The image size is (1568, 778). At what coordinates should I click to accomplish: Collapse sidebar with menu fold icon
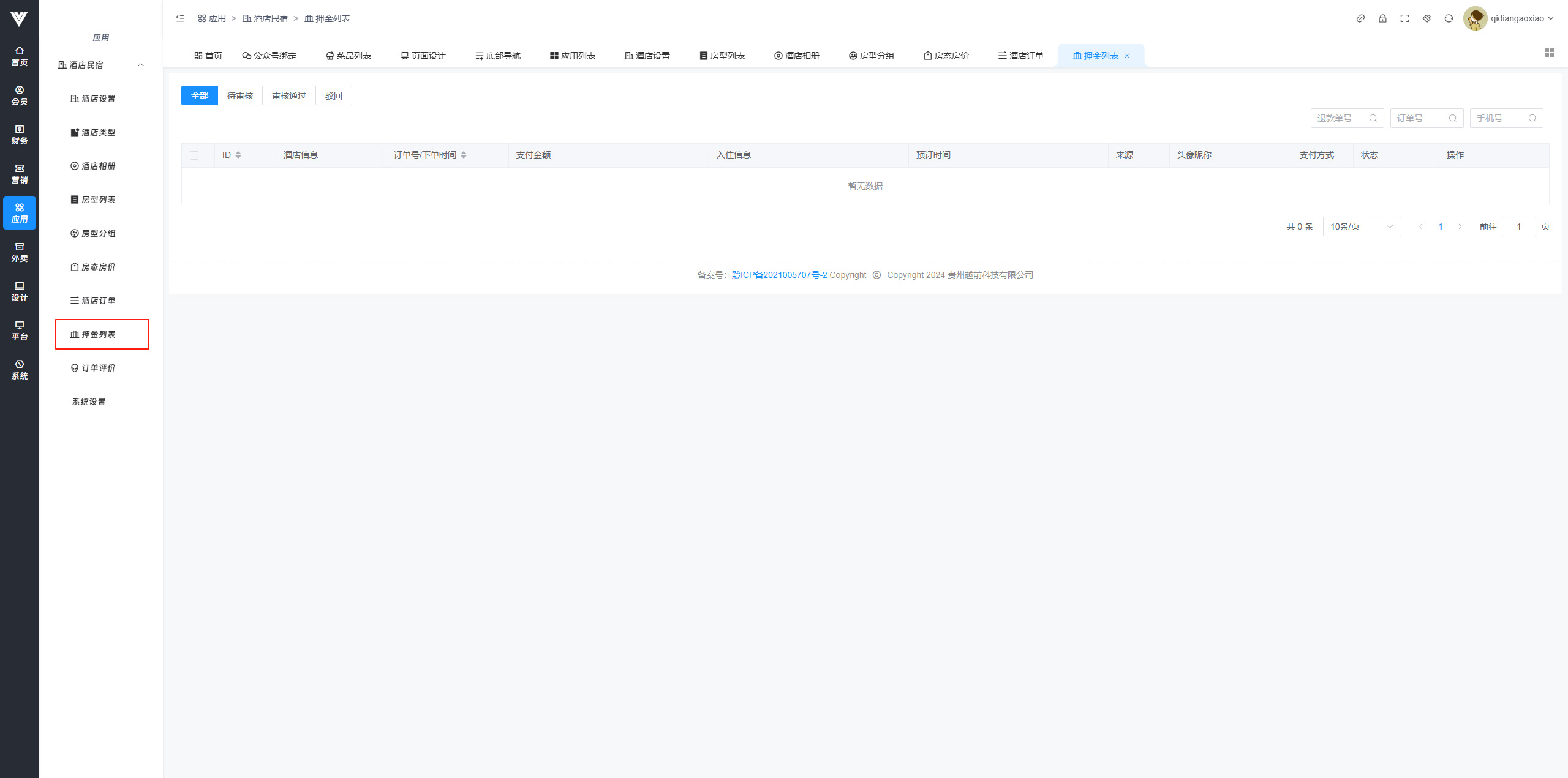pos(180,18)
